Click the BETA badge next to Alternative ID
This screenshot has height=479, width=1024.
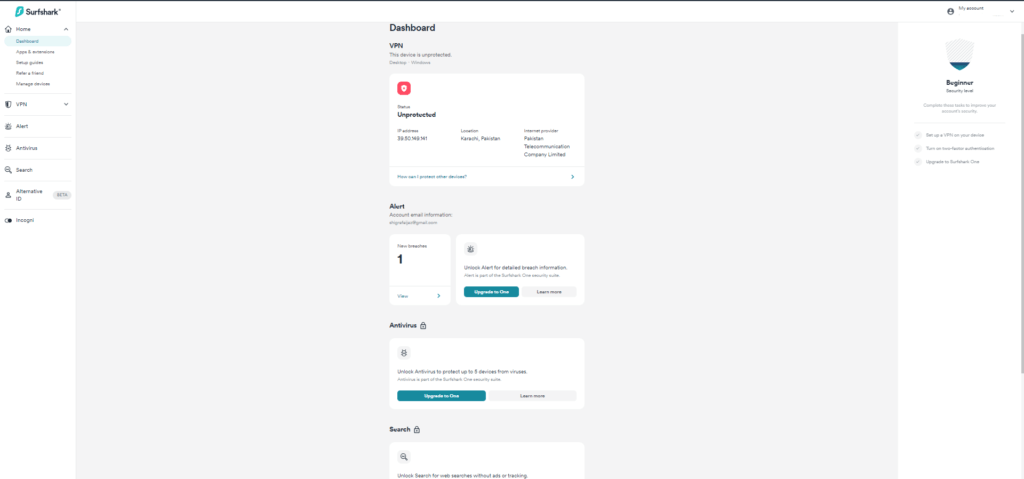tap(62, 195)
